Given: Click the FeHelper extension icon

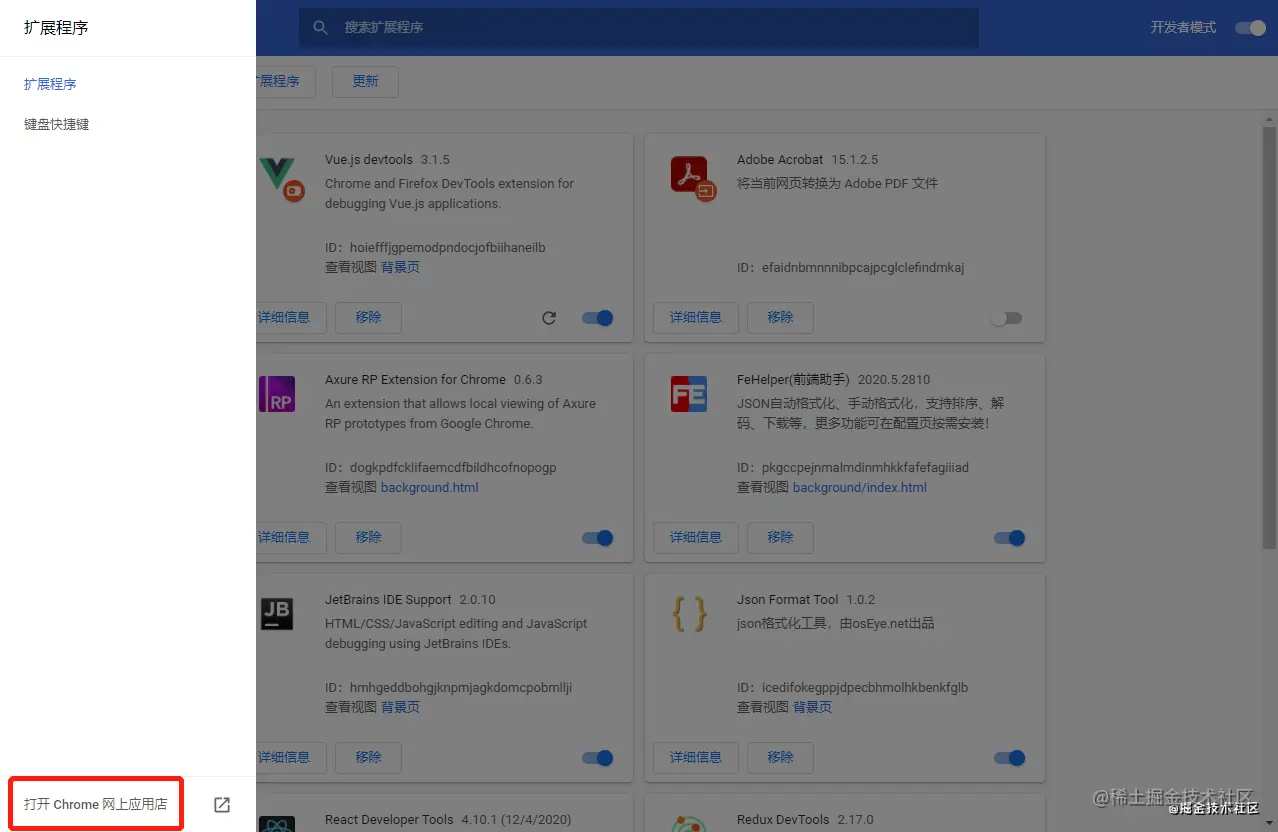Looking at the screenshot, I should [x=689, y=395].
